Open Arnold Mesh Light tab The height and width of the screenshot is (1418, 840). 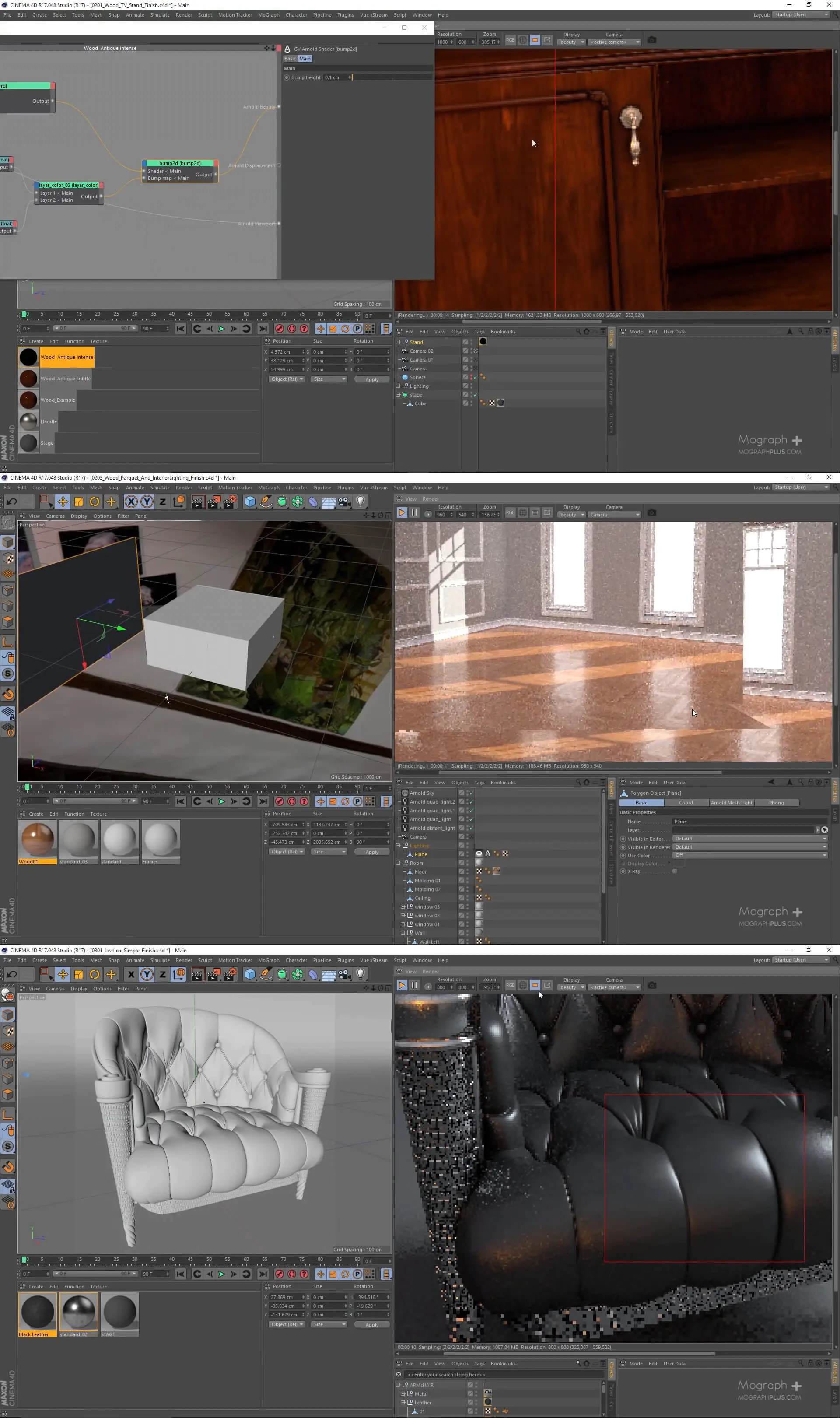point(731,803)
